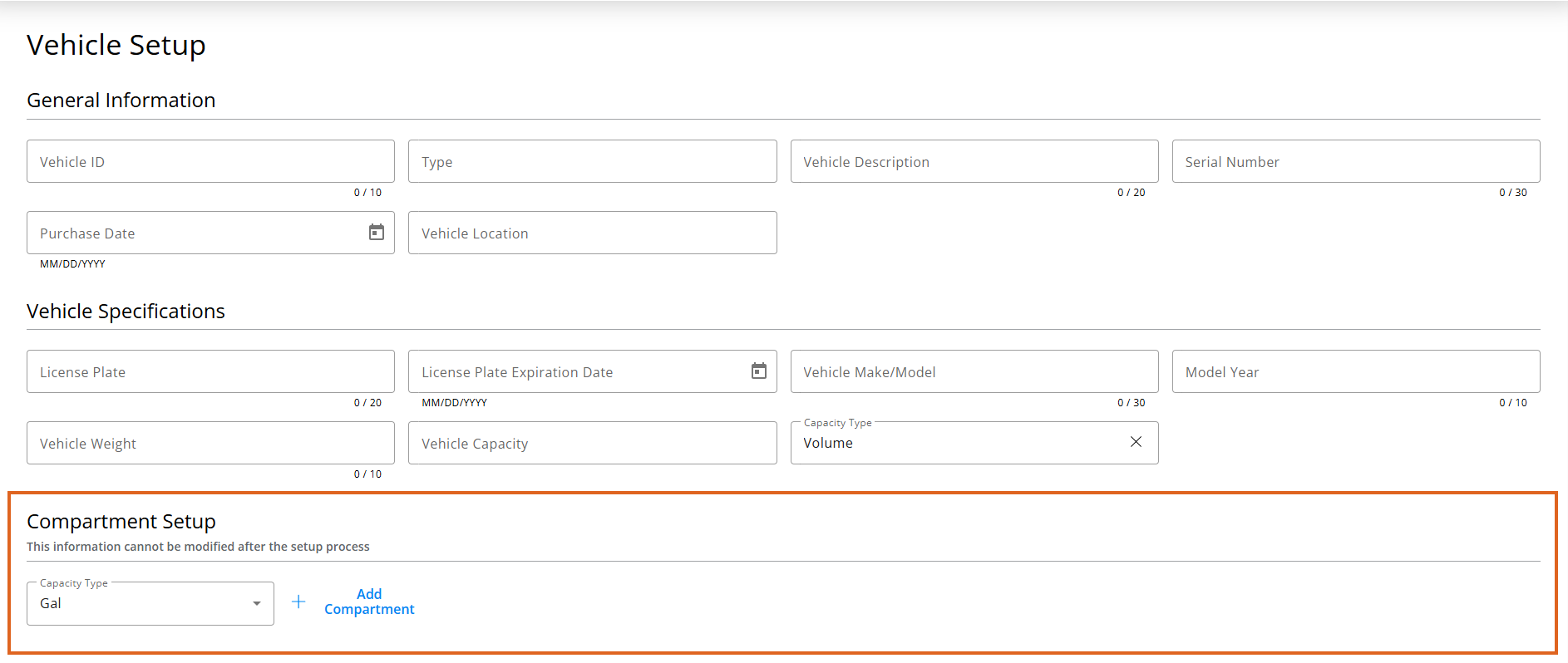The image size is (1568, 663).
Task: Open the Volume Capacity Type combo box
Action: point(956,444)
